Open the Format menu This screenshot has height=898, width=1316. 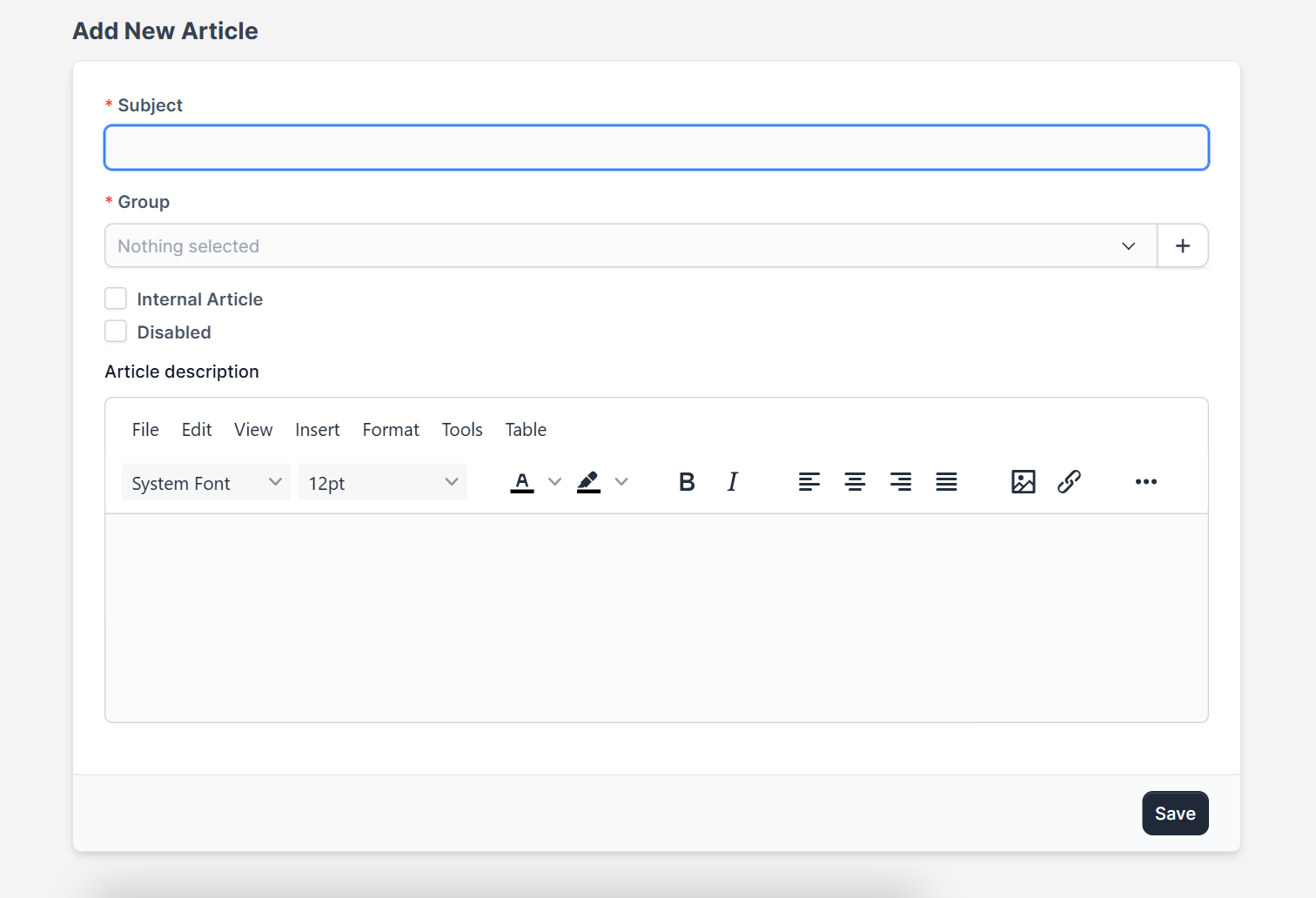pos(391,430)
